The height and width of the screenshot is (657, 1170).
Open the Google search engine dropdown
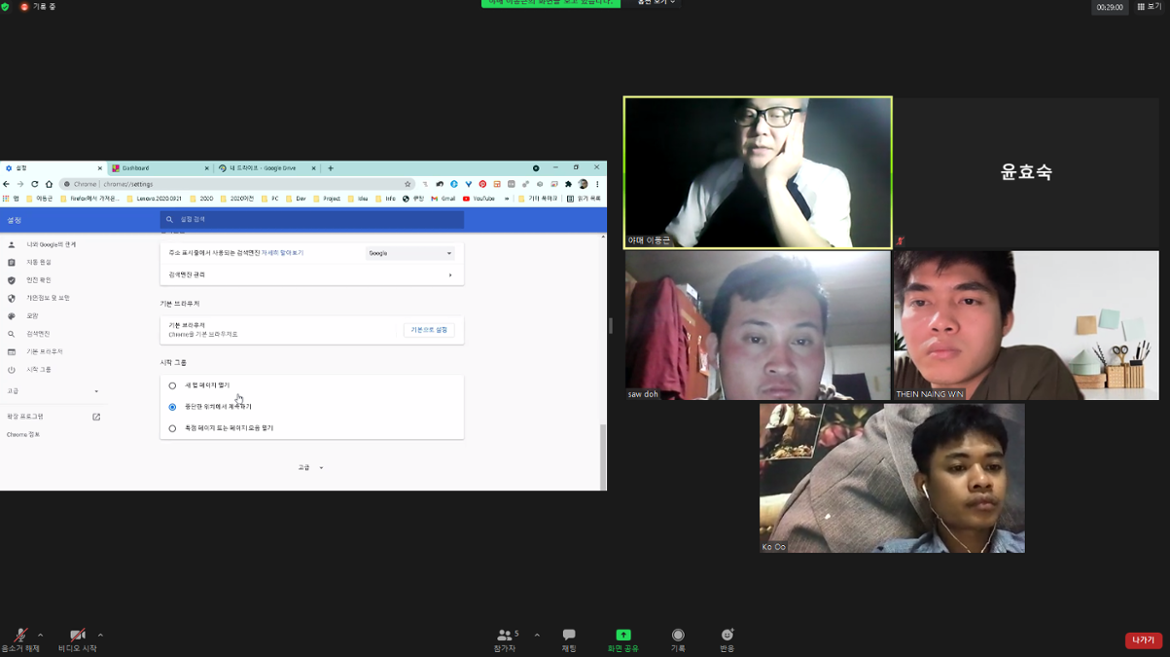click(x=410, y=253)
